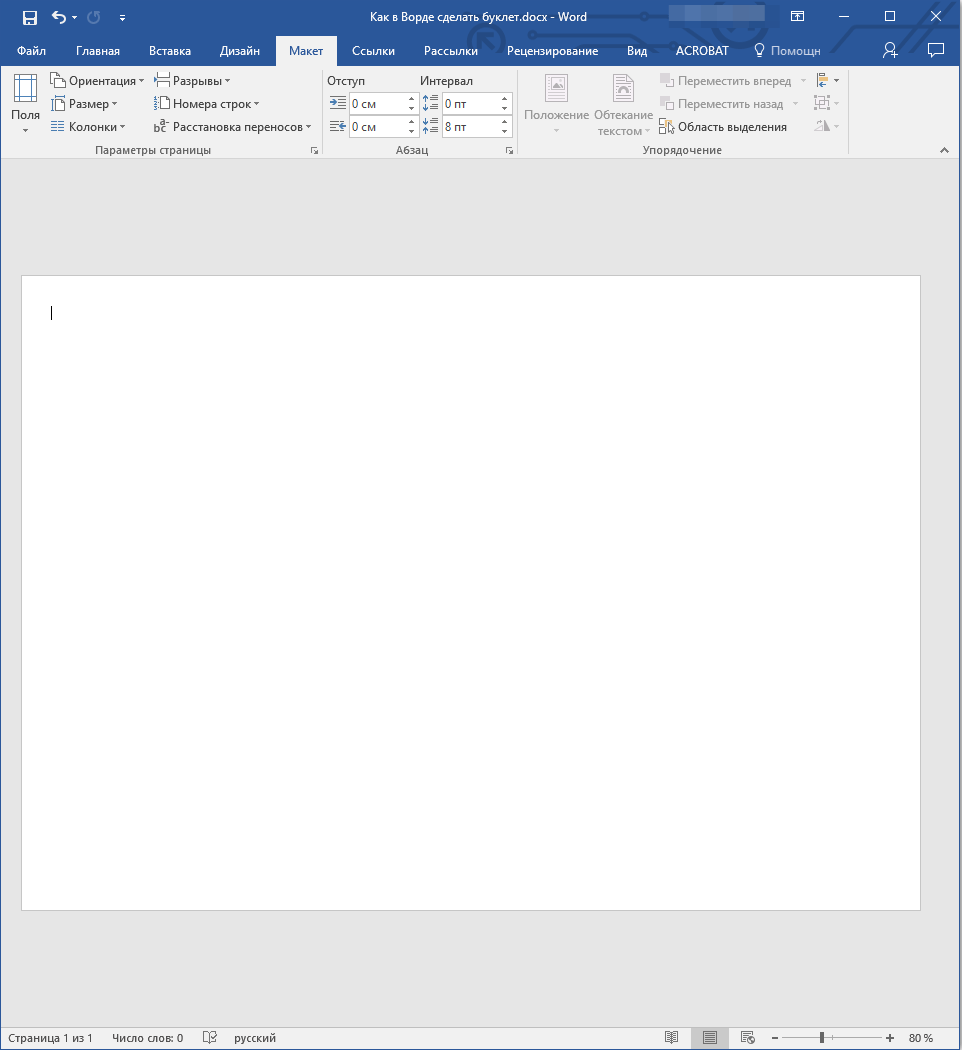Image resolution: width=962 pixels, height=1050 pixels.
Task: Open the spelling check icon in status bar
Action: click(209, 1037)
